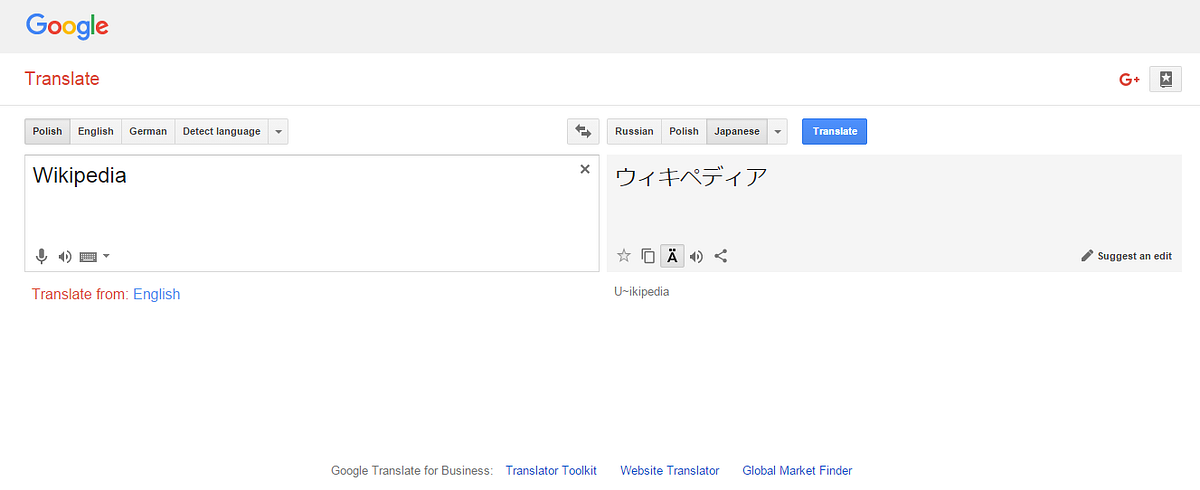This screenshot has width=1200, height=490.
Task: Listen to source text pronunciation
Action: (x=65, y=256)
